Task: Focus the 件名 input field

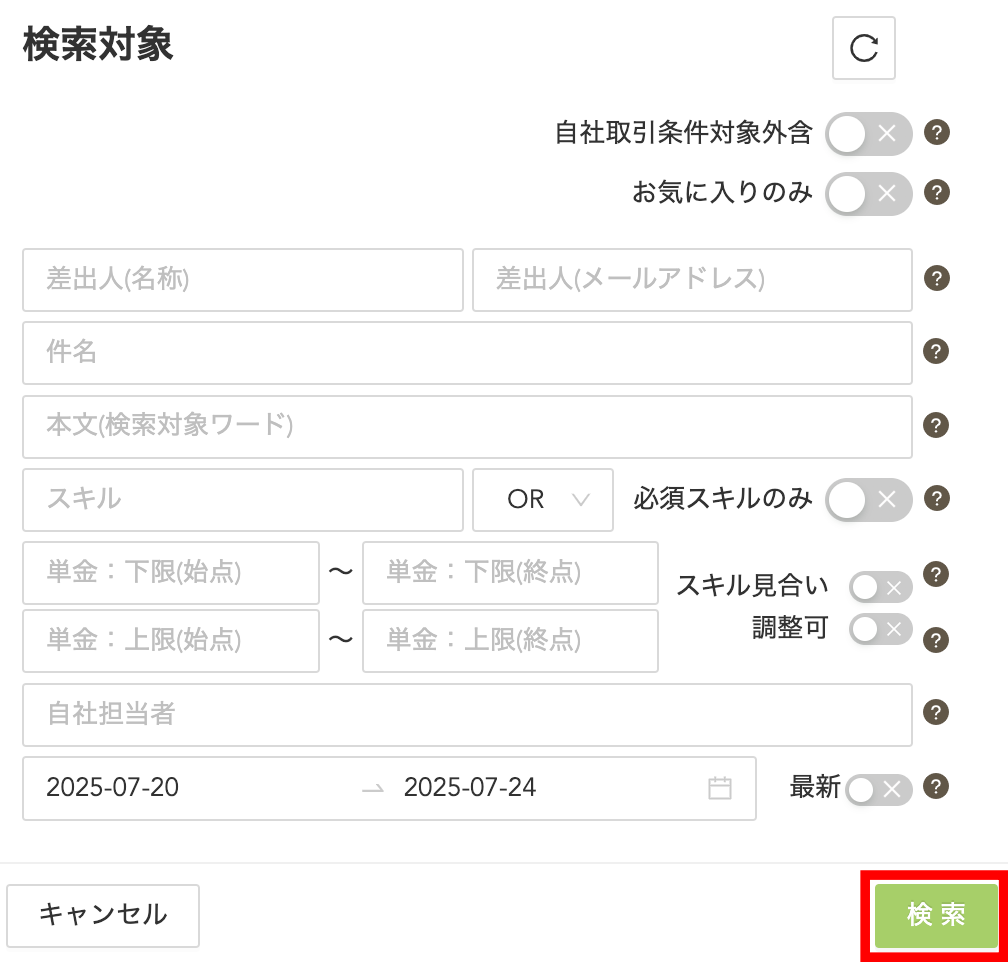Action: pos(467,353)
